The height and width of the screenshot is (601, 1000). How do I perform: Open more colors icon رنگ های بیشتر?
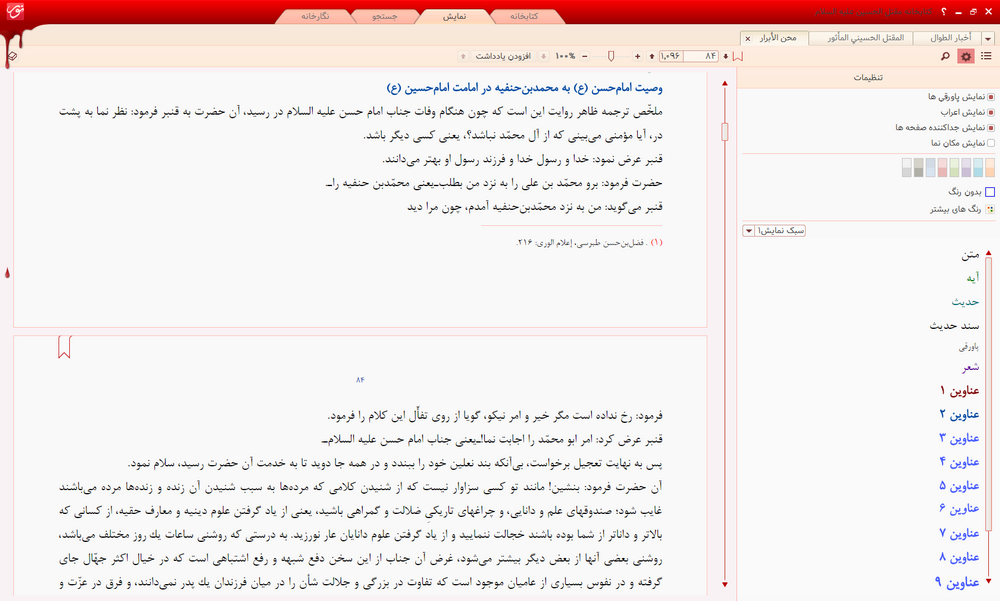[990, 209]
